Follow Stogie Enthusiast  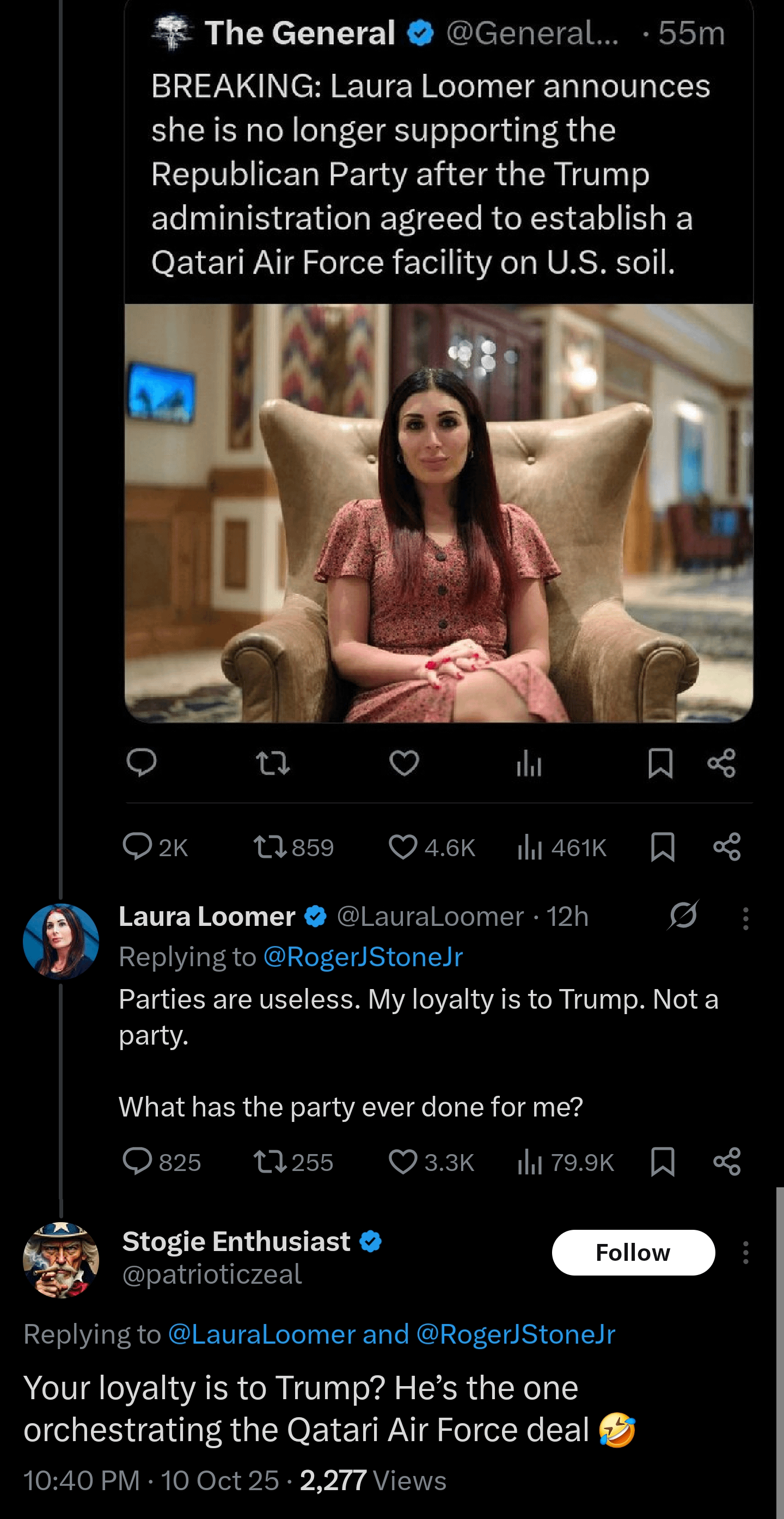click(633, 1253)
